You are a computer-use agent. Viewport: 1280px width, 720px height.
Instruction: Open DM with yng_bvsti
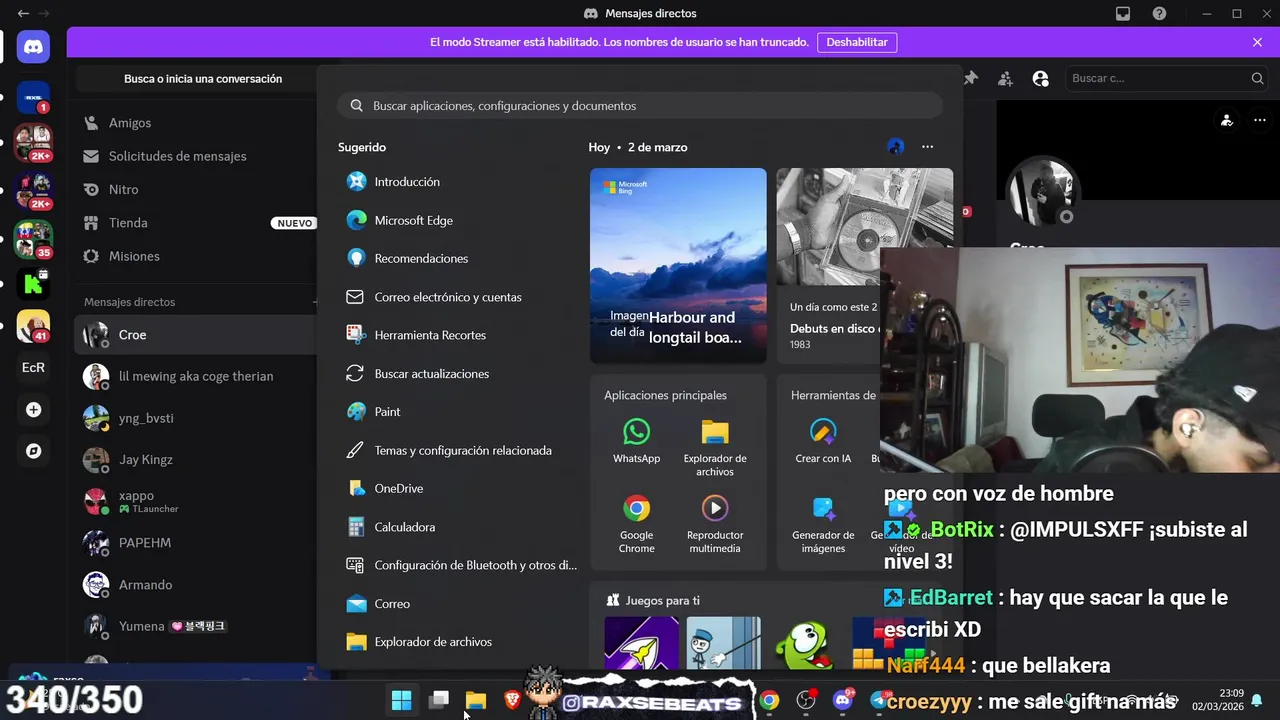[195, 418]
